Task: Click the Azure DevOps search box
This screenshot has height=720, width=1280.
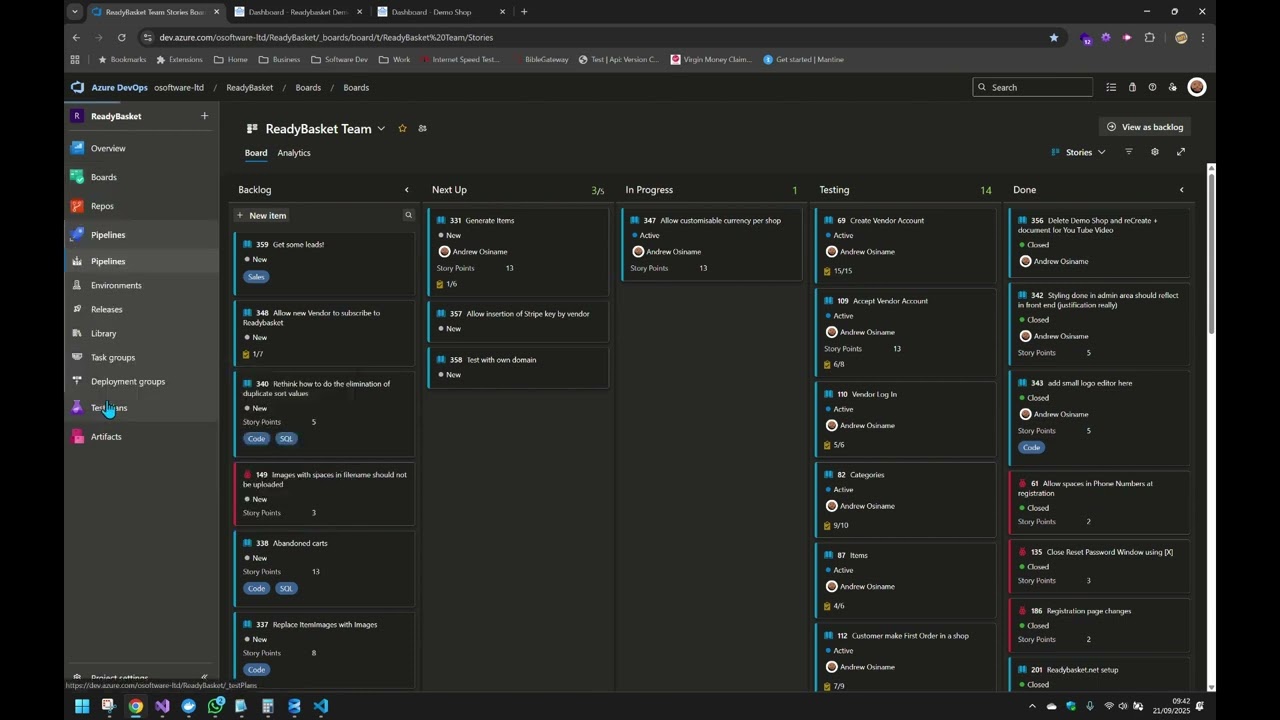Action: [1033, 87]
